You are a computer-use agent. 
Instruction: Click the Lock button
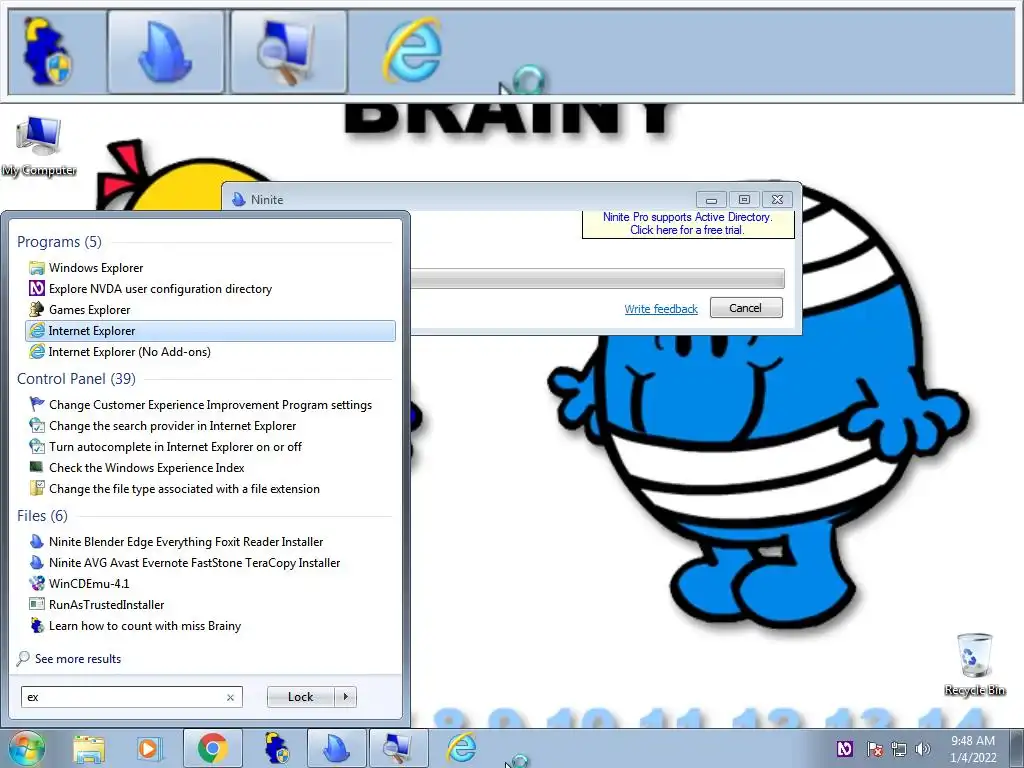[x=301, y=697]
